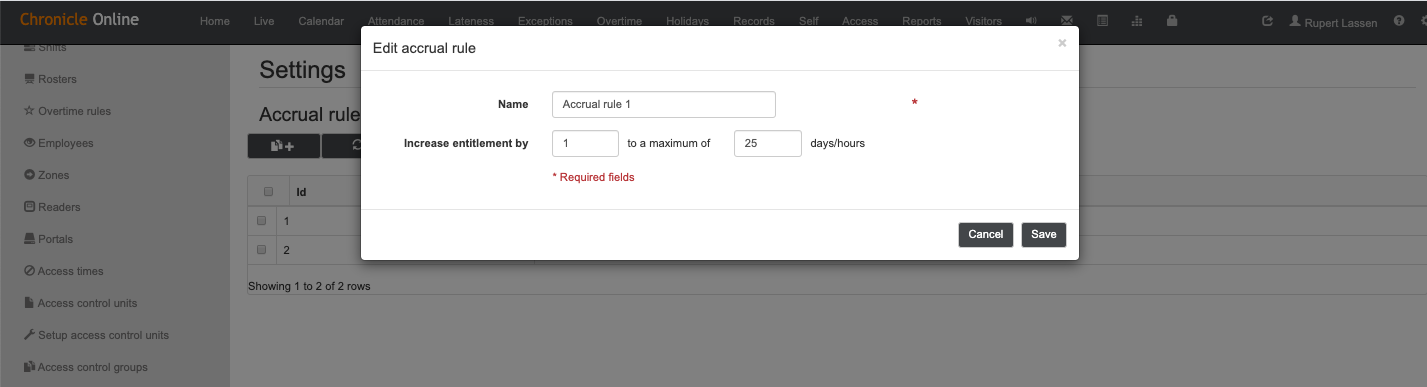Click the Save button in dialog
Screen dimensions: 1427x387
(x=1044, y=234)
